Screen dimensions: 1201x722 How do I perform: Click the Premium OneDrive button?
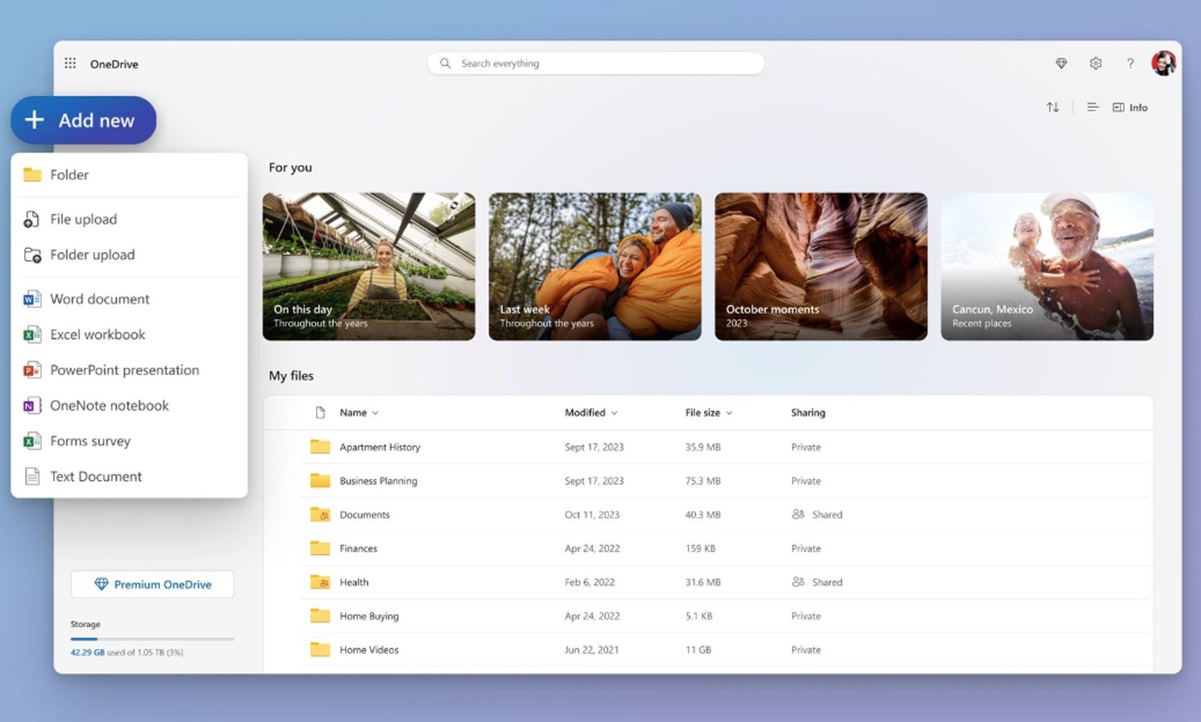point(152,585)
